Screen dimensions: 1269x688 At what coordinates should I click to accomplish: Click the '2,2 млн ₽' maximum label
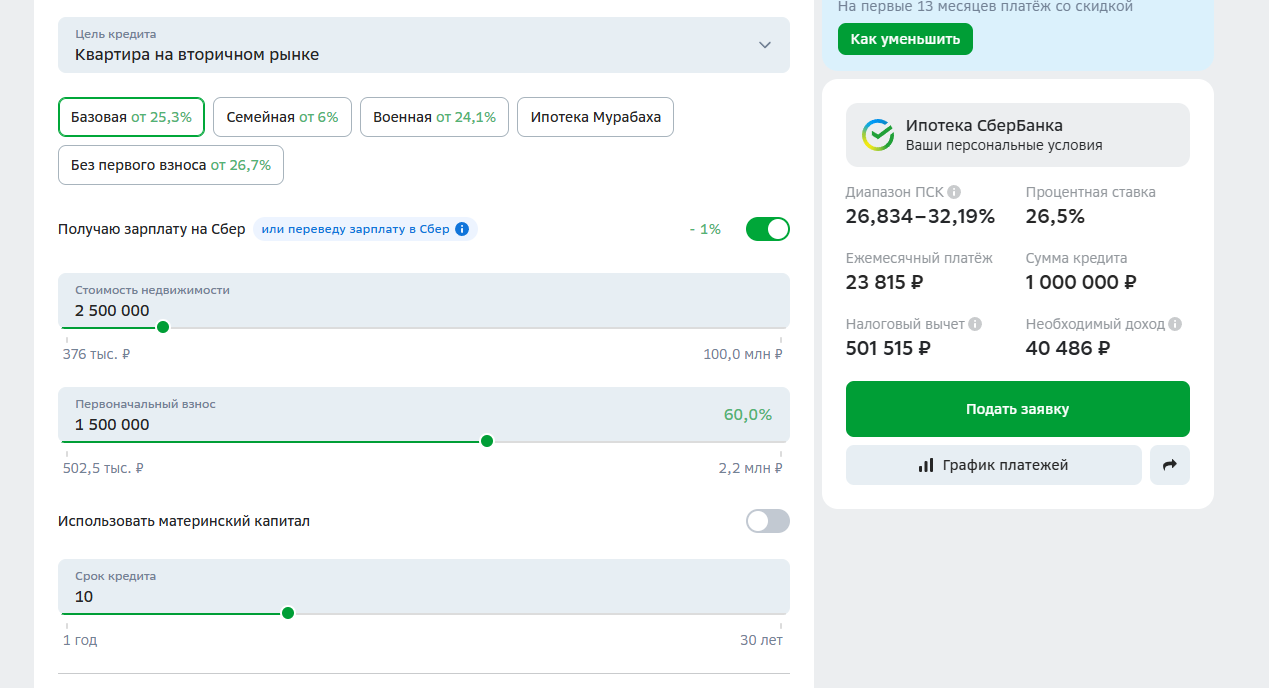[x=751, y=468]
